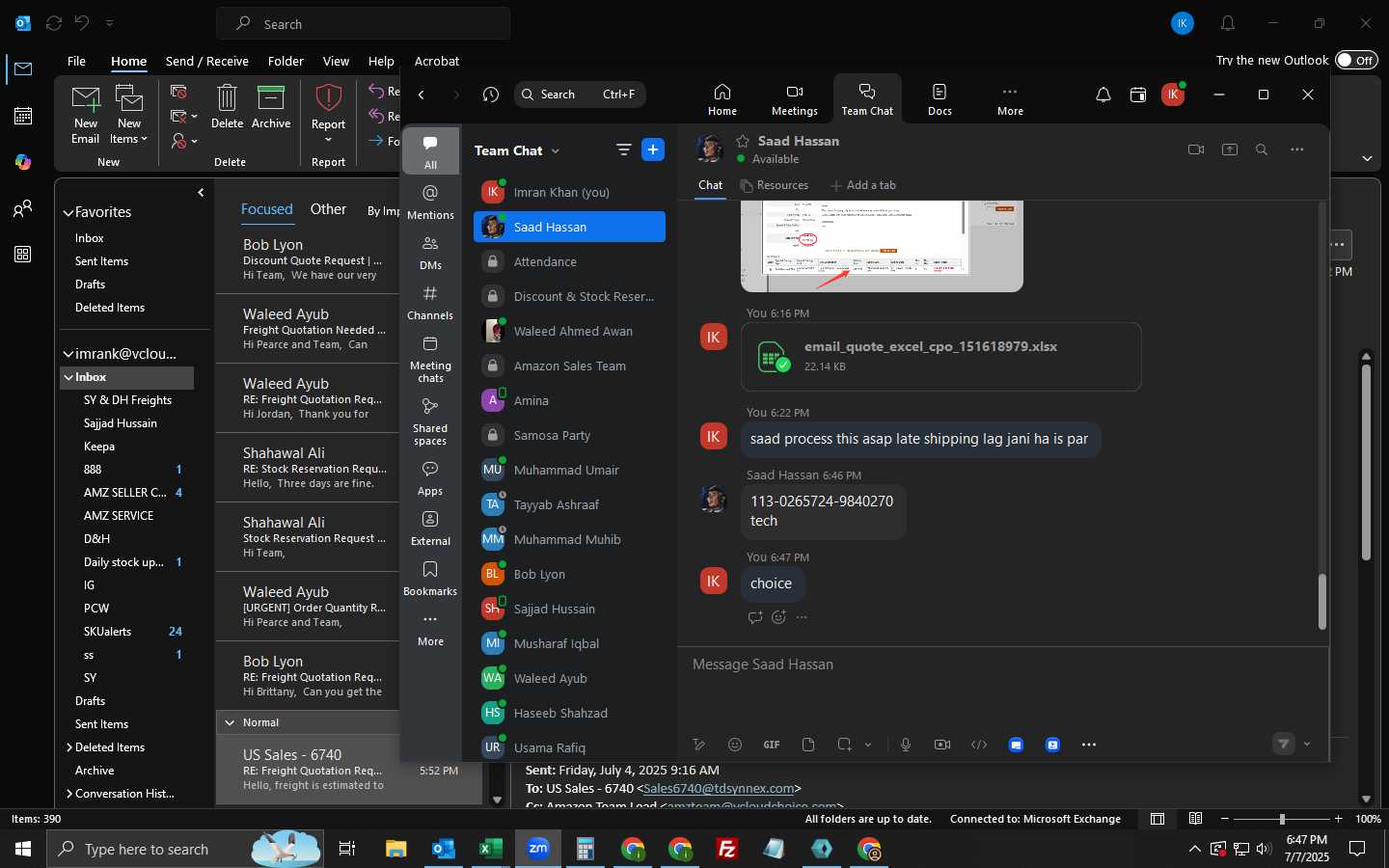Image resolution: width=1389 pixels, height=868 pixels.
Task: Click filter icon next to Team Chat
Action: tap(624, 149)
